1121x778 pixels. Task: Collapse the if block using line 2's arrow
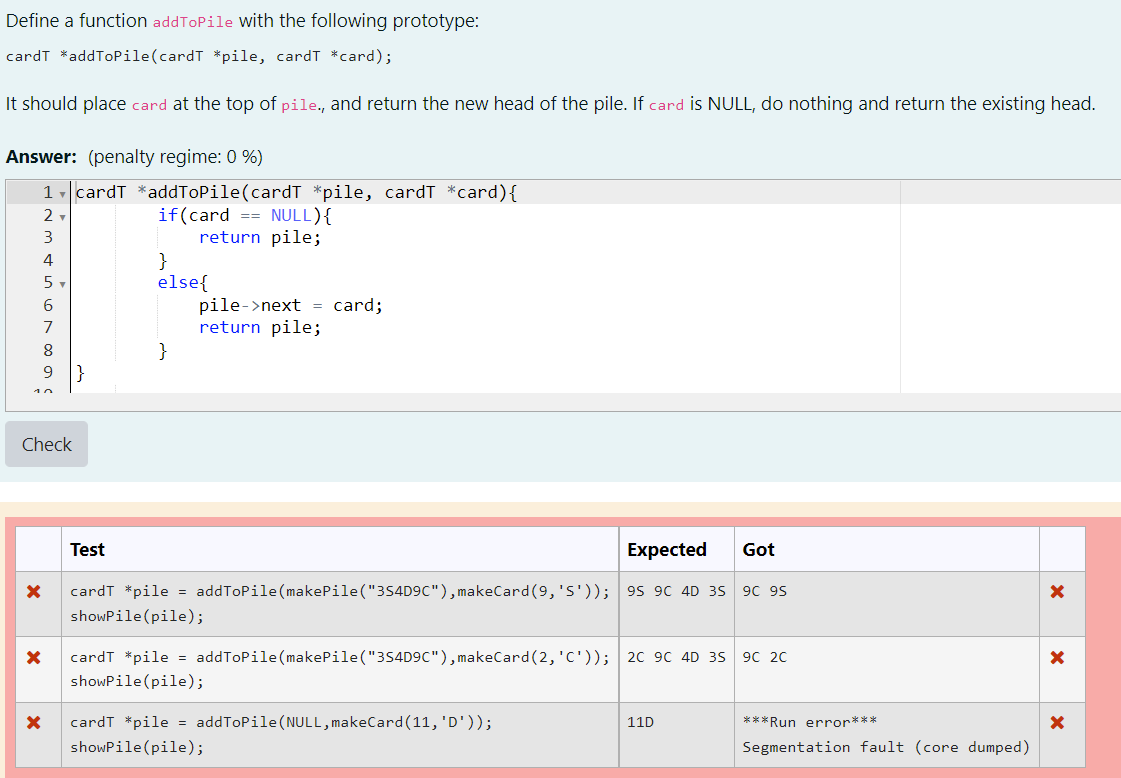coord(63,215)
